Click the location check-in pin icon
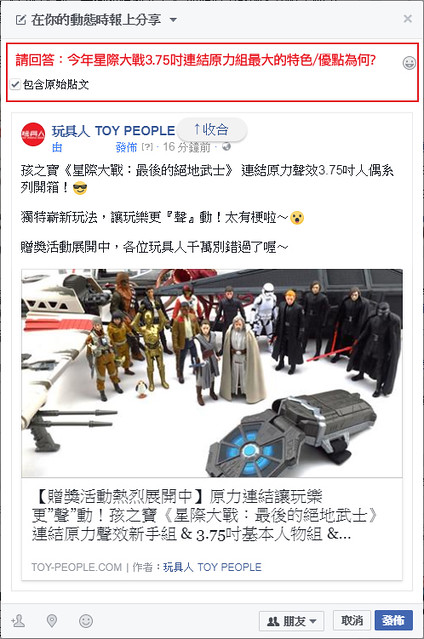The height and width of the screenshot is (639, 424). tap(51, 621)
